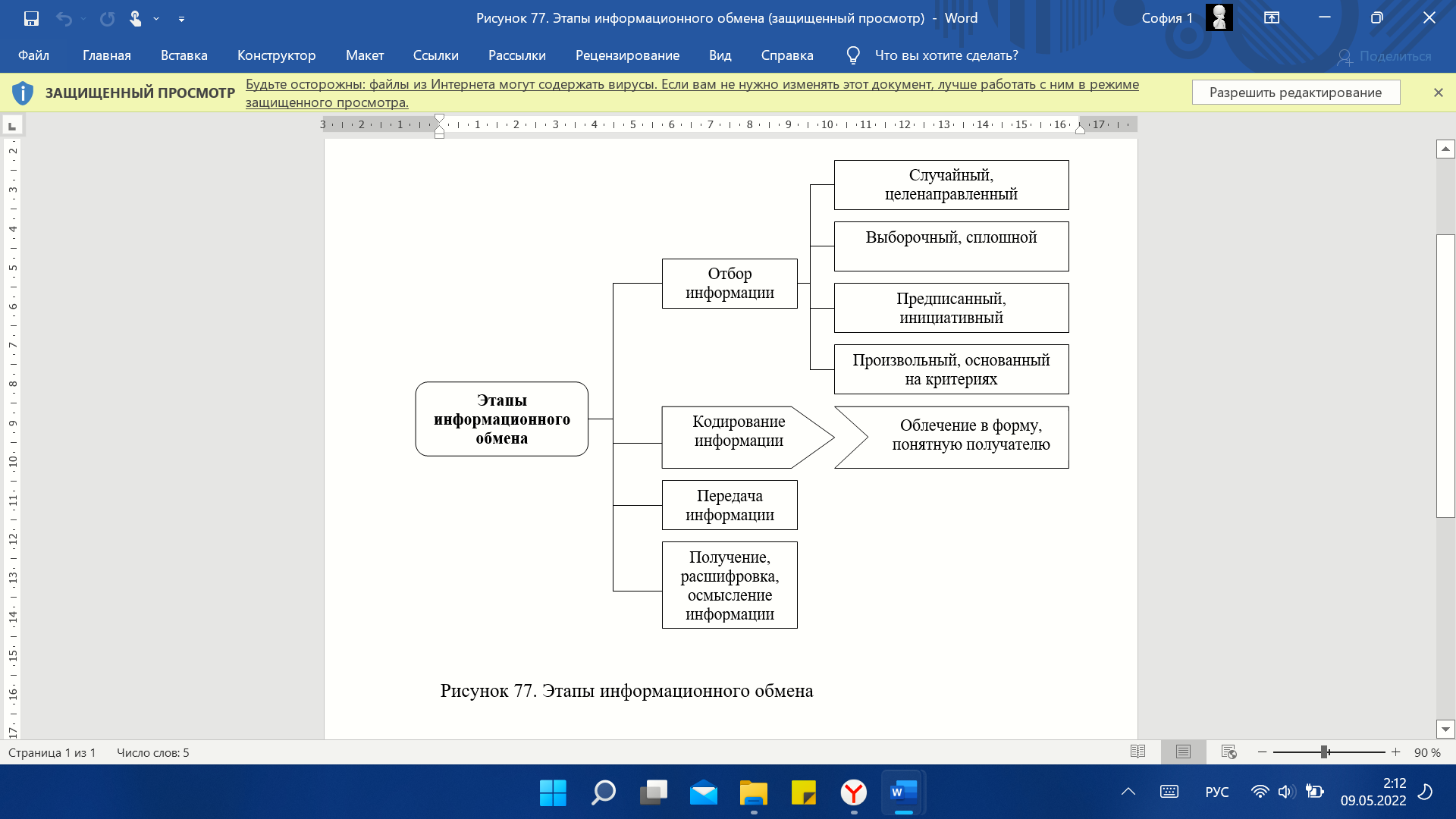Open the Конструктор tab
This screenshot has width=1456, height=819.
[x=276, y=55]
